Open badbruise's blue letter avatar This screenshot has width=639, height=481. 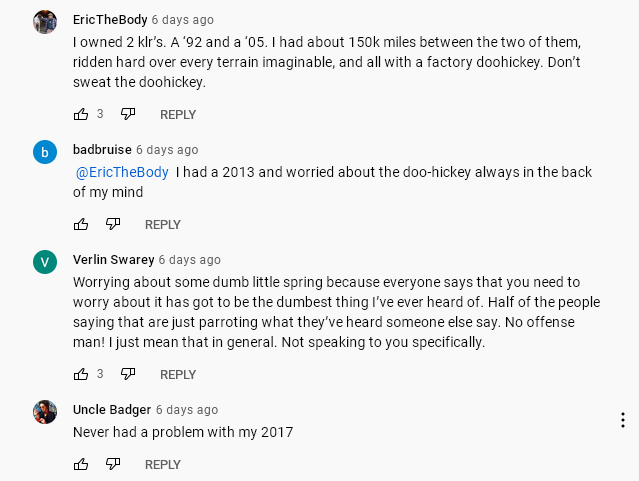tap(45, 152)
